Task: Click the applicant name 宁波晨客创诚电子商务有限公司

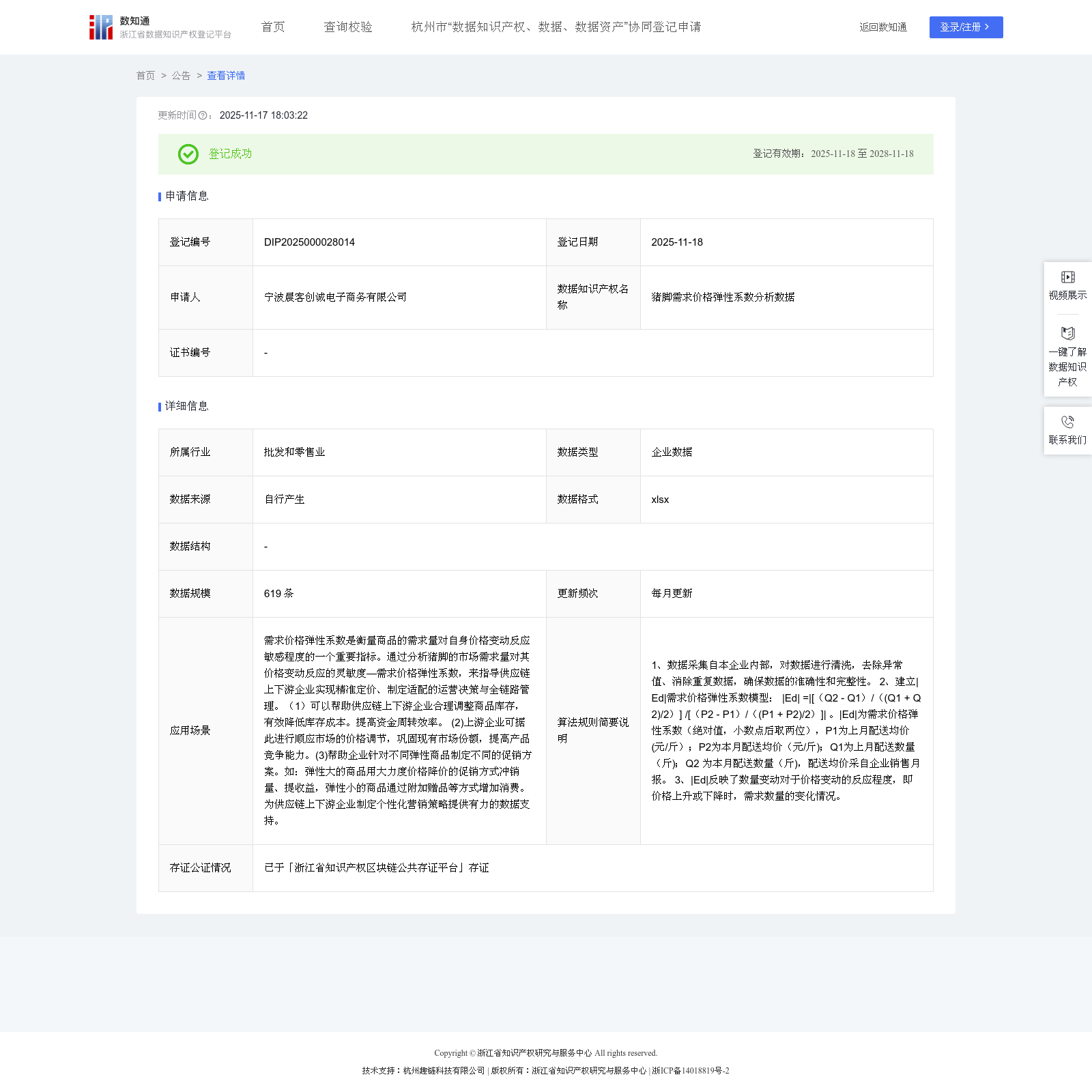Action: coord(335,298)
